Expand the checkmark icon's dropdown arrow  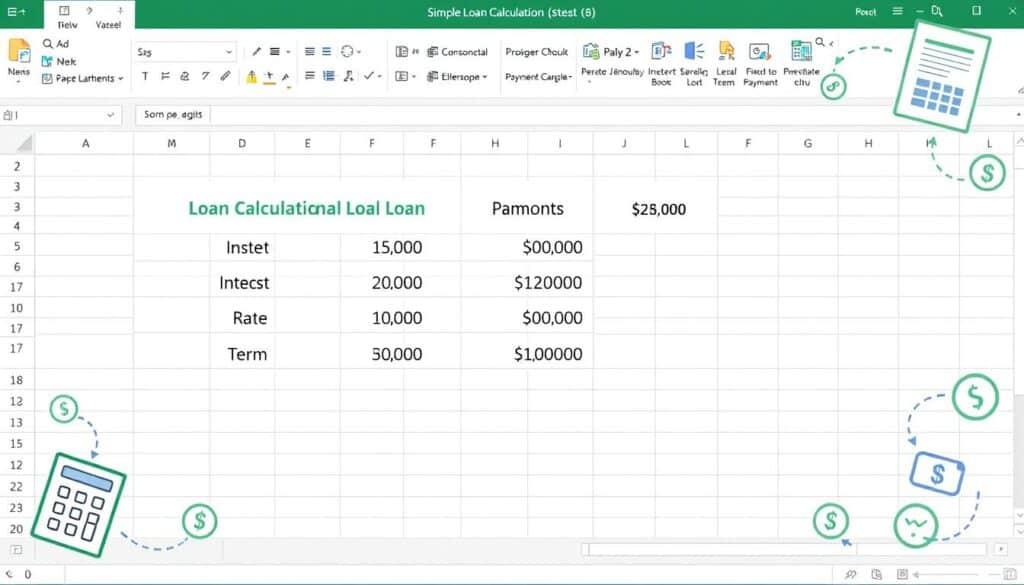(379, 77)
